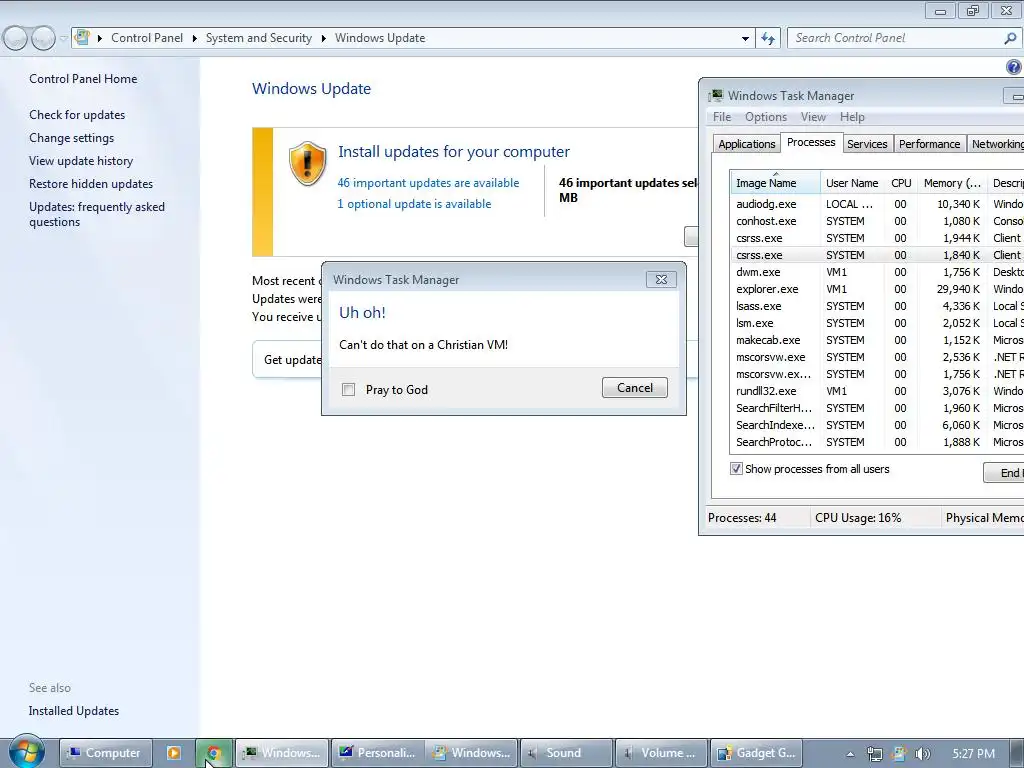The image size is (1024, 768).
Task: Switch to Windows Task Manager taskbar button
Action: point(283,753)
